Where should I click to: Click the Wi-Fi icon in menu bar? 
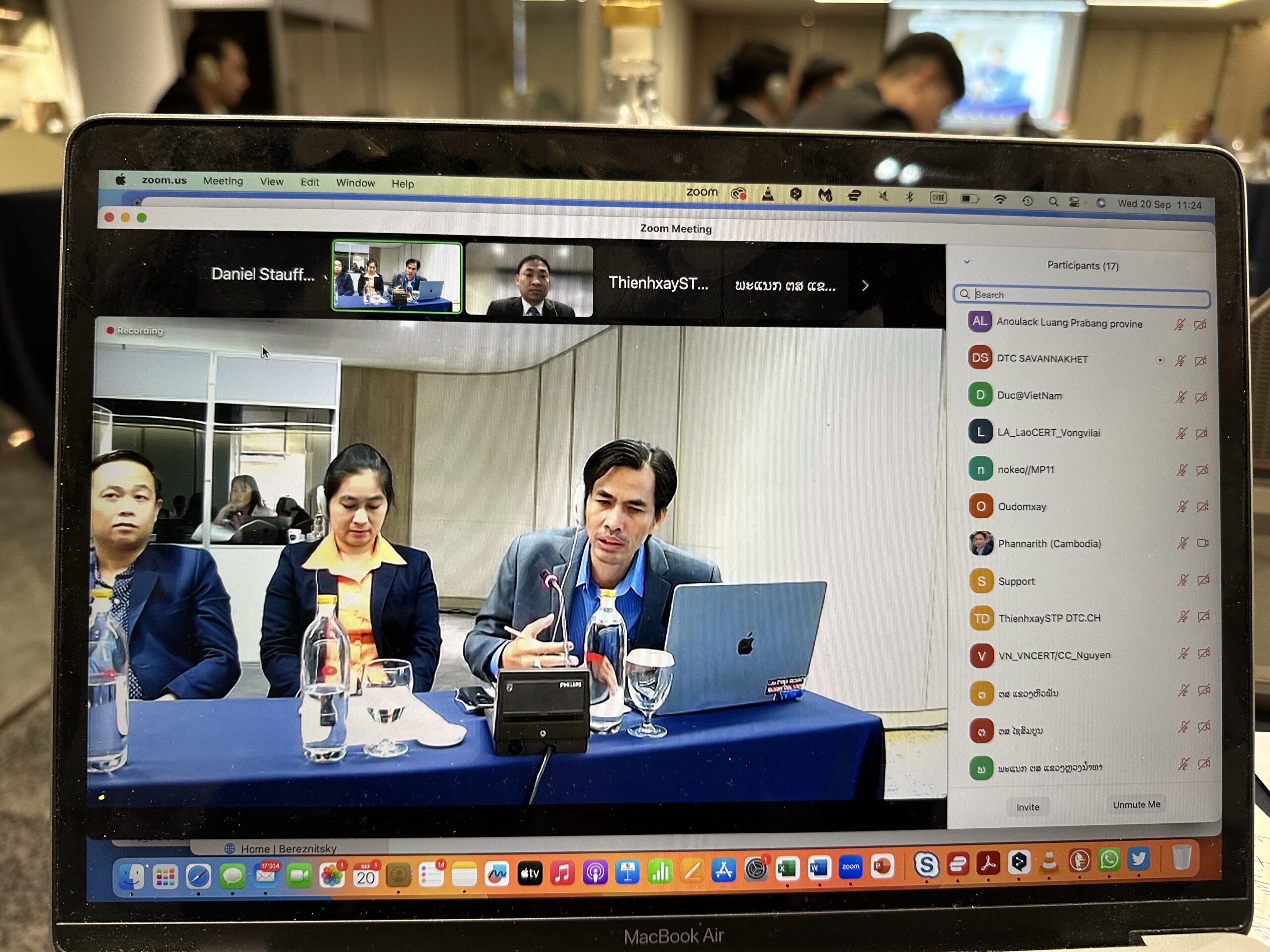click(x=1000, y=199)
